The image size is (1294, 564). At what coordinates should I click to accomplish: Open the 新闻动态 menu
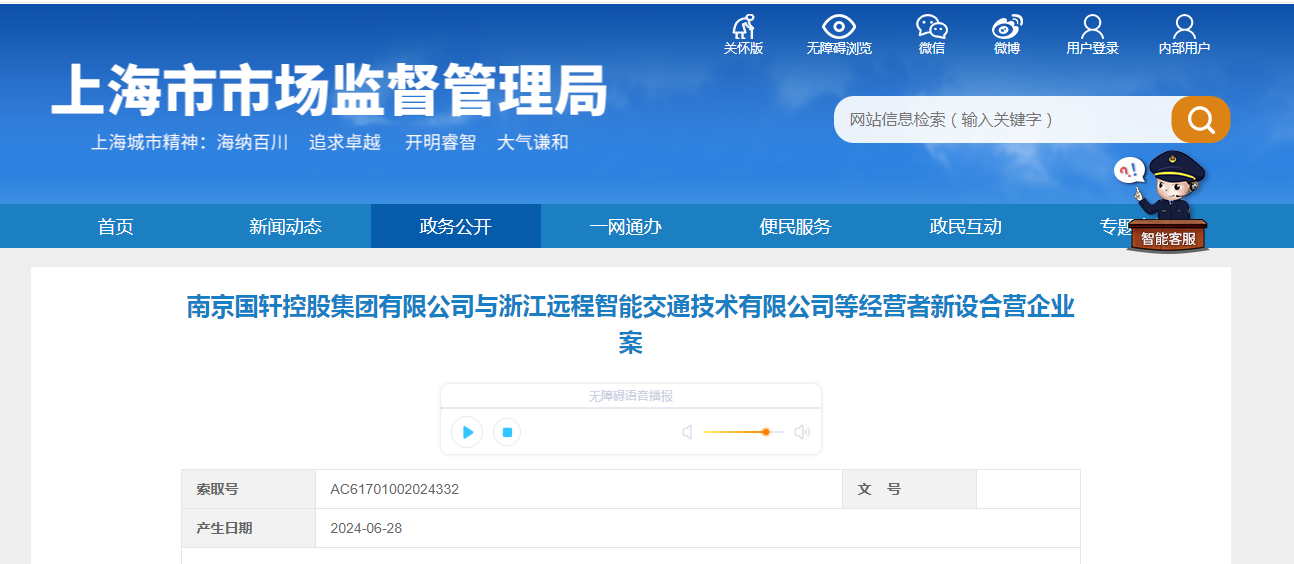click(x=286, y=227)
